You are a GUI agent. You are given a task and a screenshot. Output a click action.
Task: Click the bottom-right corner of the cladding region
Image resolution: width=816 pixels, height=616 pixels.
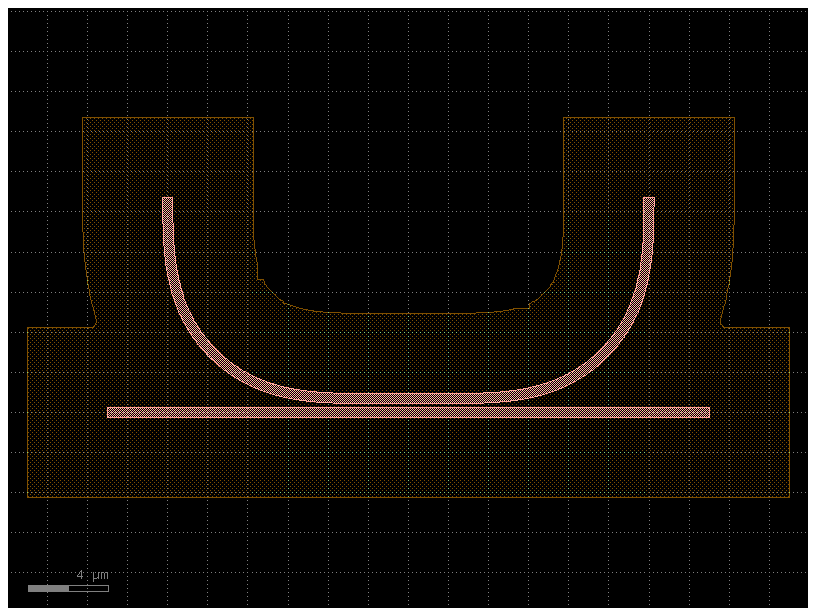tap(788, 496)
